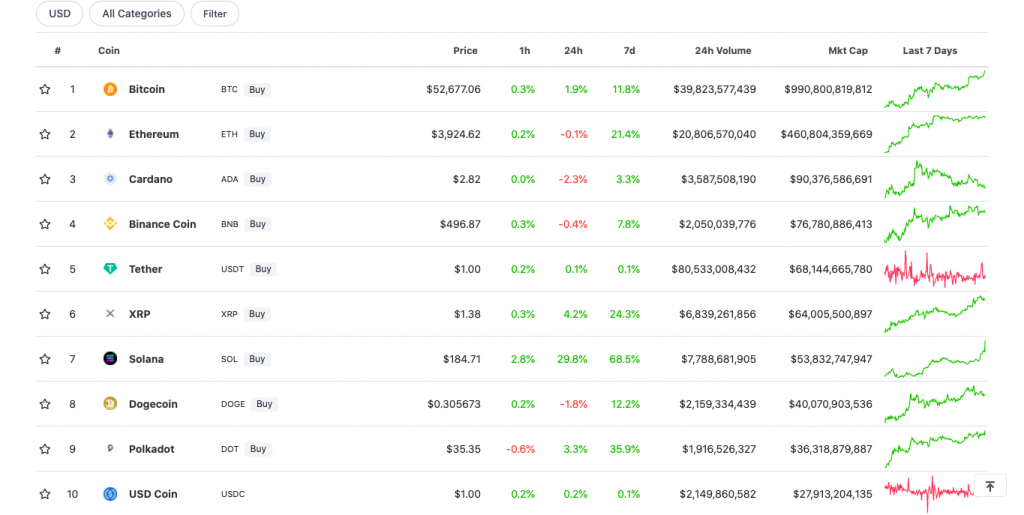Click the Bitcoin logo icon

point(110,89)
